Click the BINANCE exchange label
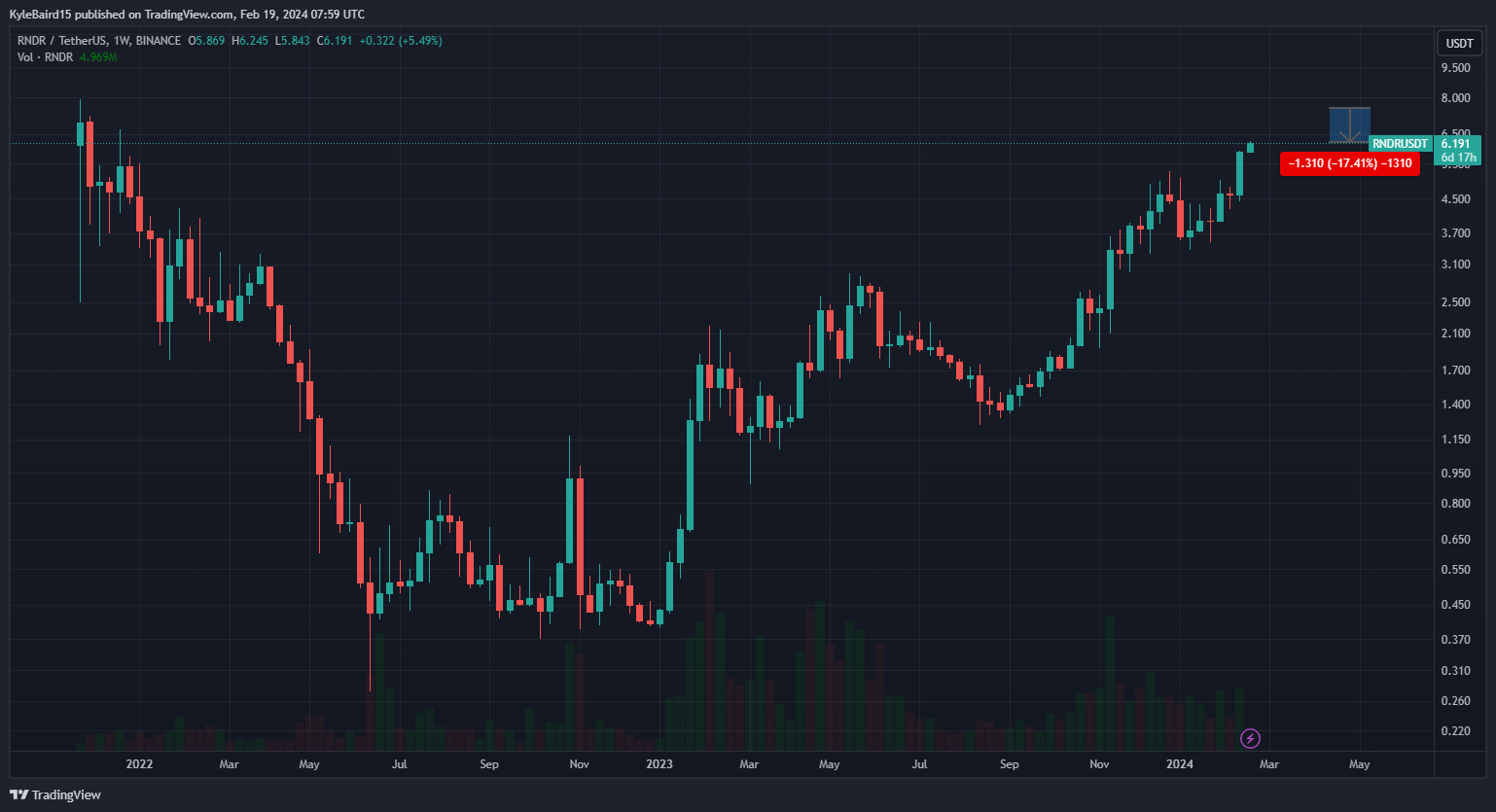This screenshot has height=812, width=1496. click(159, 41)
